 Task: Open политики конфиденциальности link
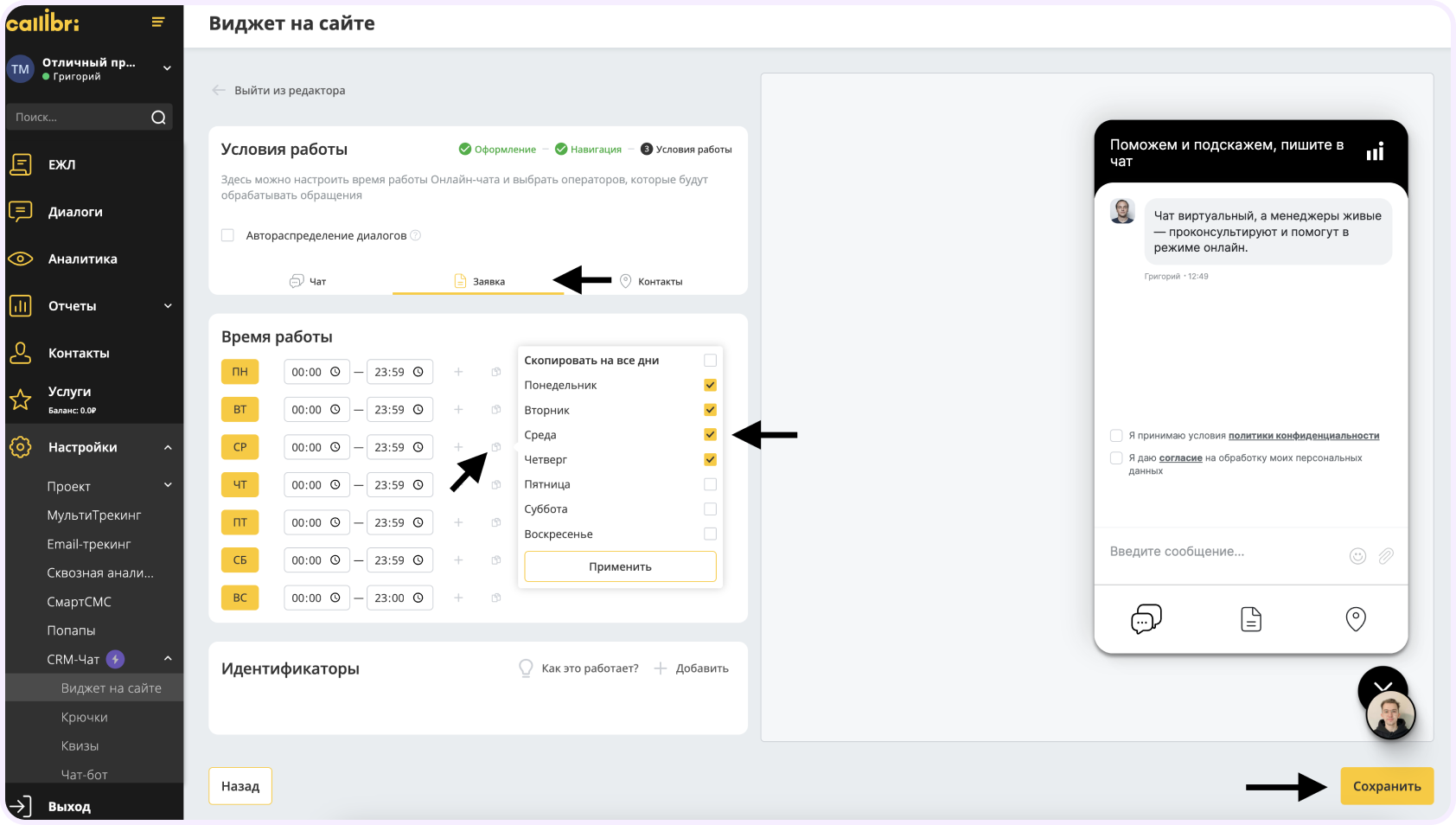click(1304, 436)
